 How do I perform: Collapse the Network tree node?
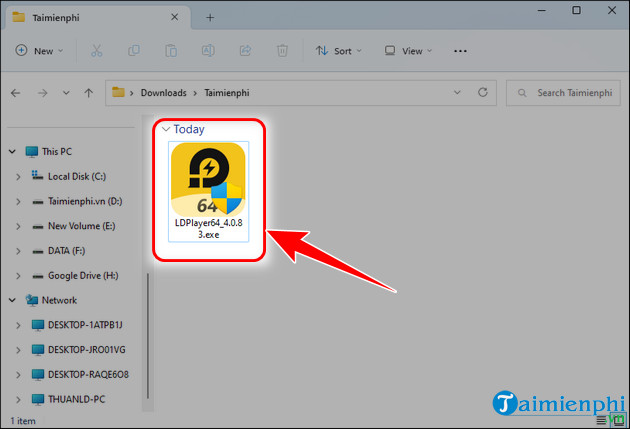(11, 300)
